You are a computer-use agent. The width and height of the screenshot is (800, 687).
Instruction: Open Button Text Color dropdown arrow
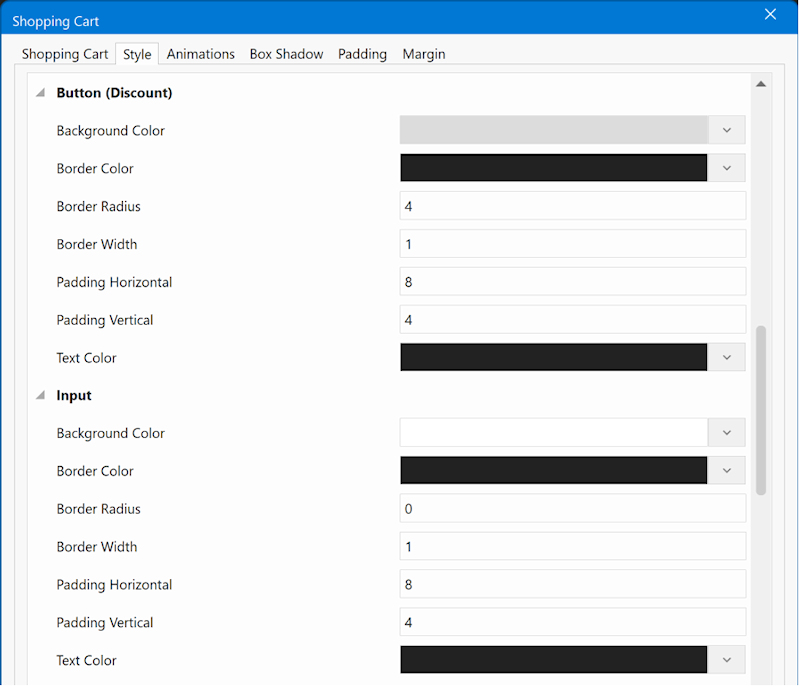727,358
